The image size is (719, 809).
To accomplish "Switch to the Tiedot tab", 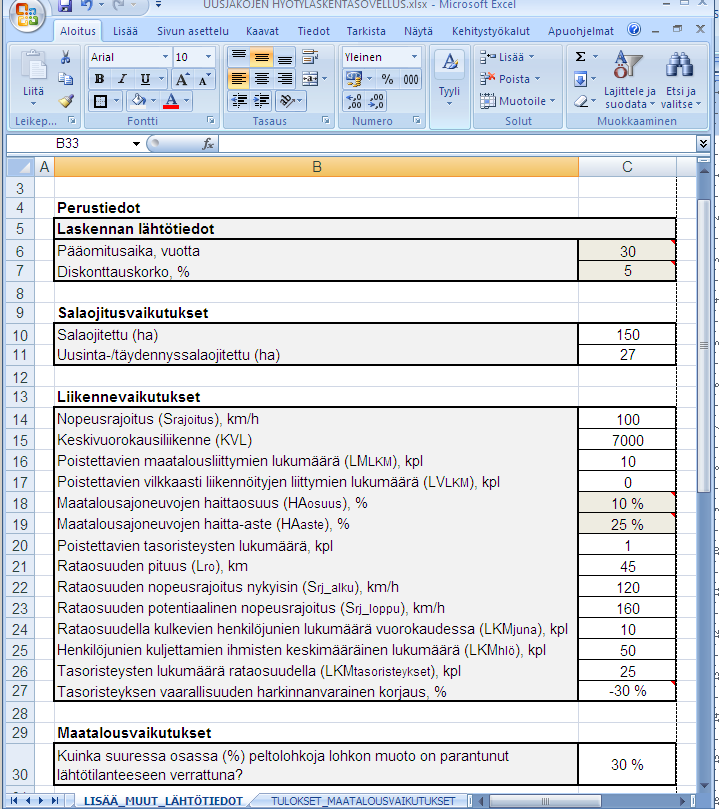I will 313,31.
